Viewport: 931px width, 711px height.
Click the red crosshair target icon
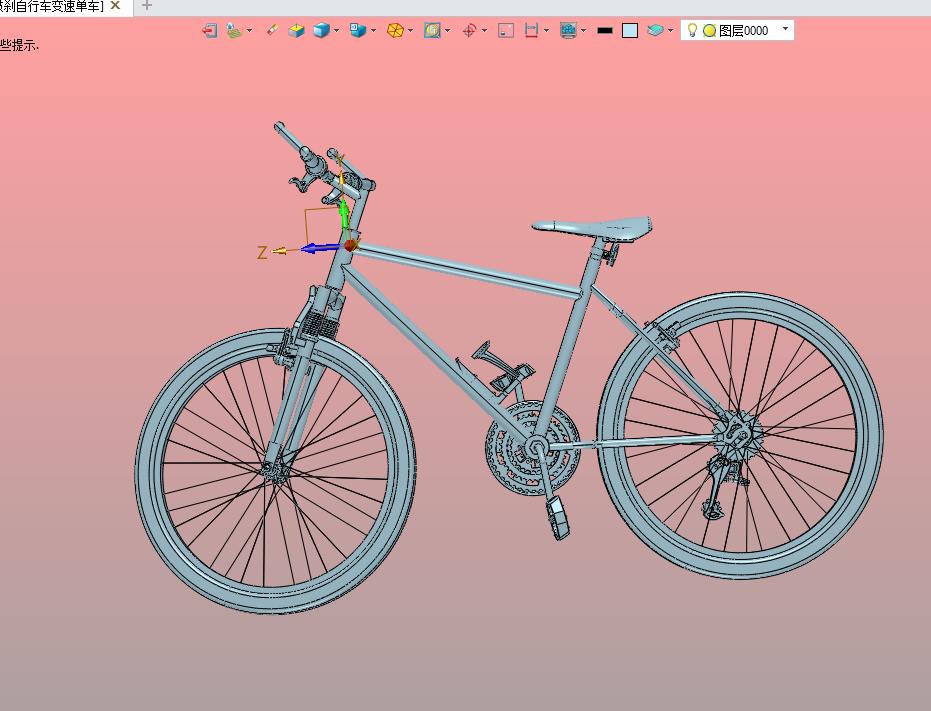pos(469,30)
